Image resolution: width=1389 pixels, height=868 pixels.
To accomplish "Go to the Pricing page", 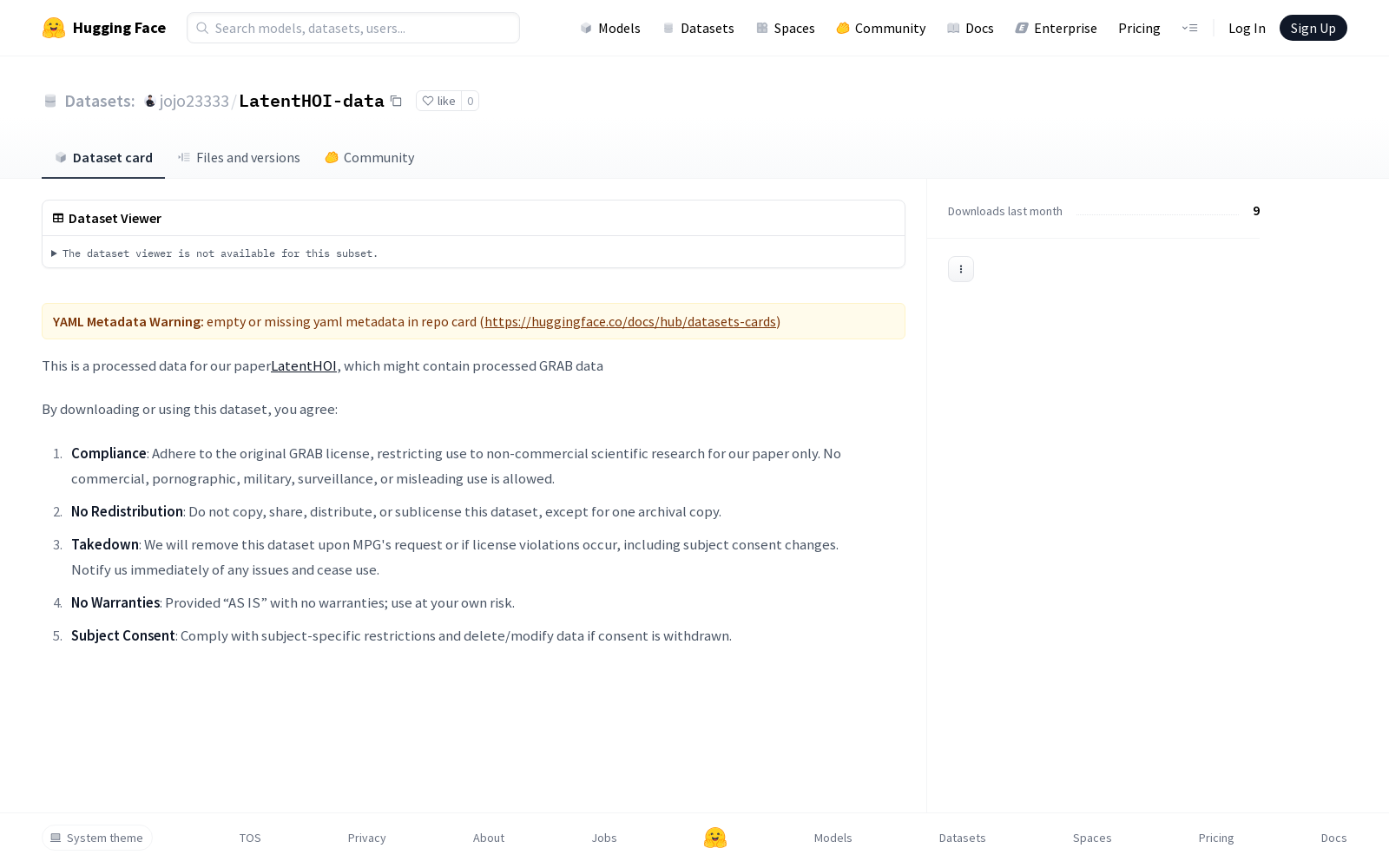I will point(1139,28).
